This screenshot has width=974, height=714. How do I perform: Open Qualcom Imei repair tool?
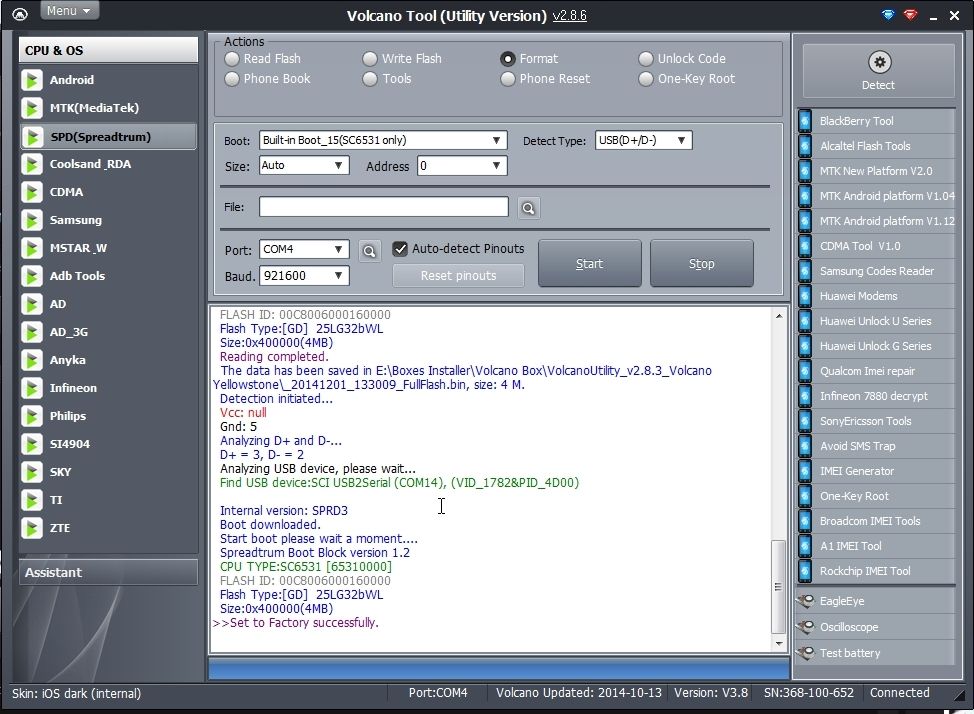point(876,371)
